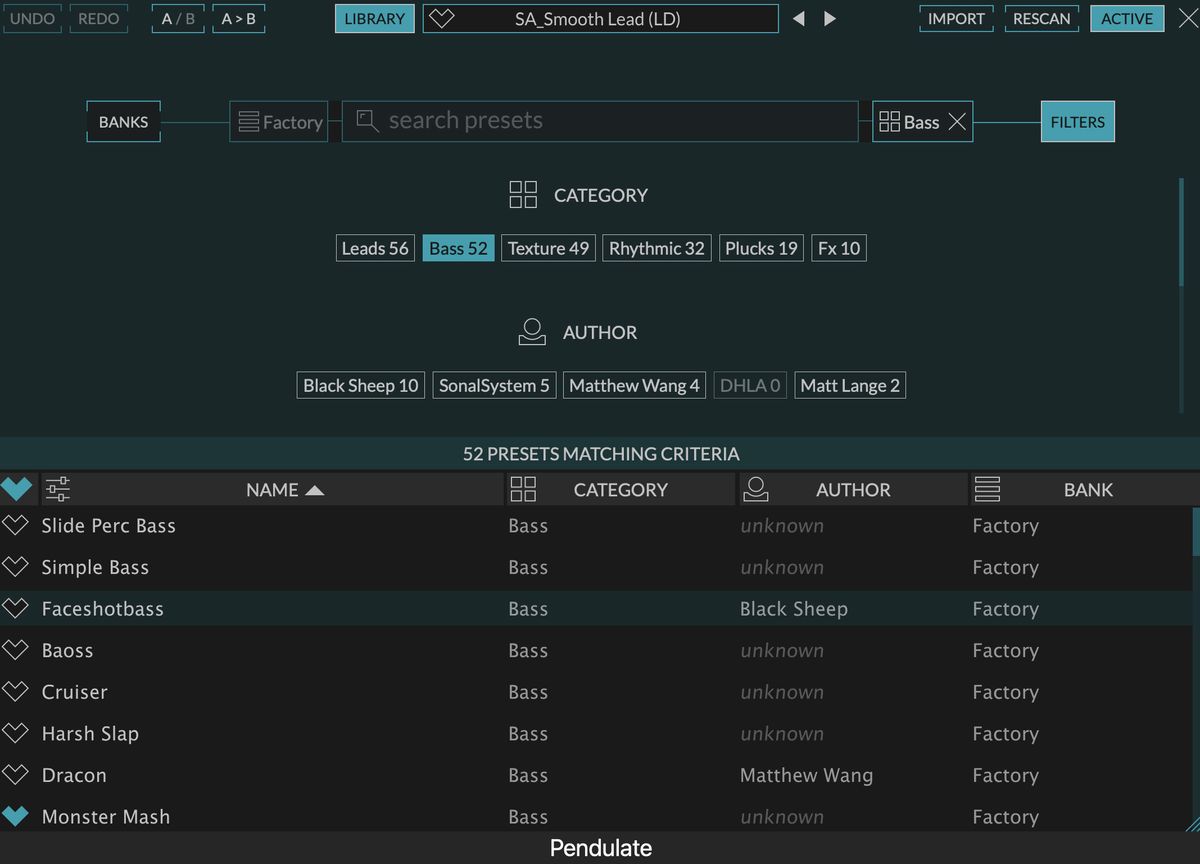Click the REDO button

99,19
